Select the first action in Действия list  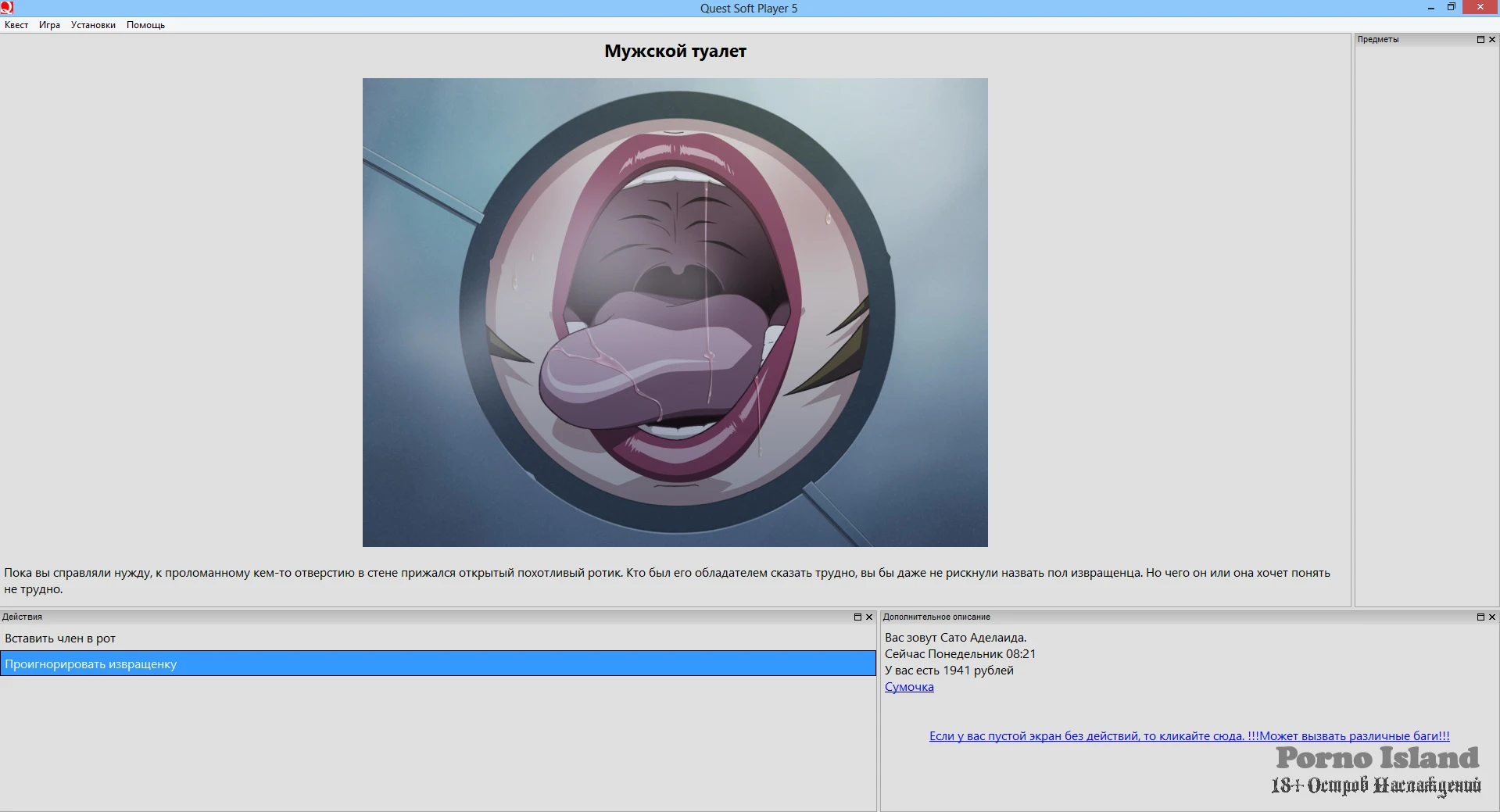coord(60,639)
